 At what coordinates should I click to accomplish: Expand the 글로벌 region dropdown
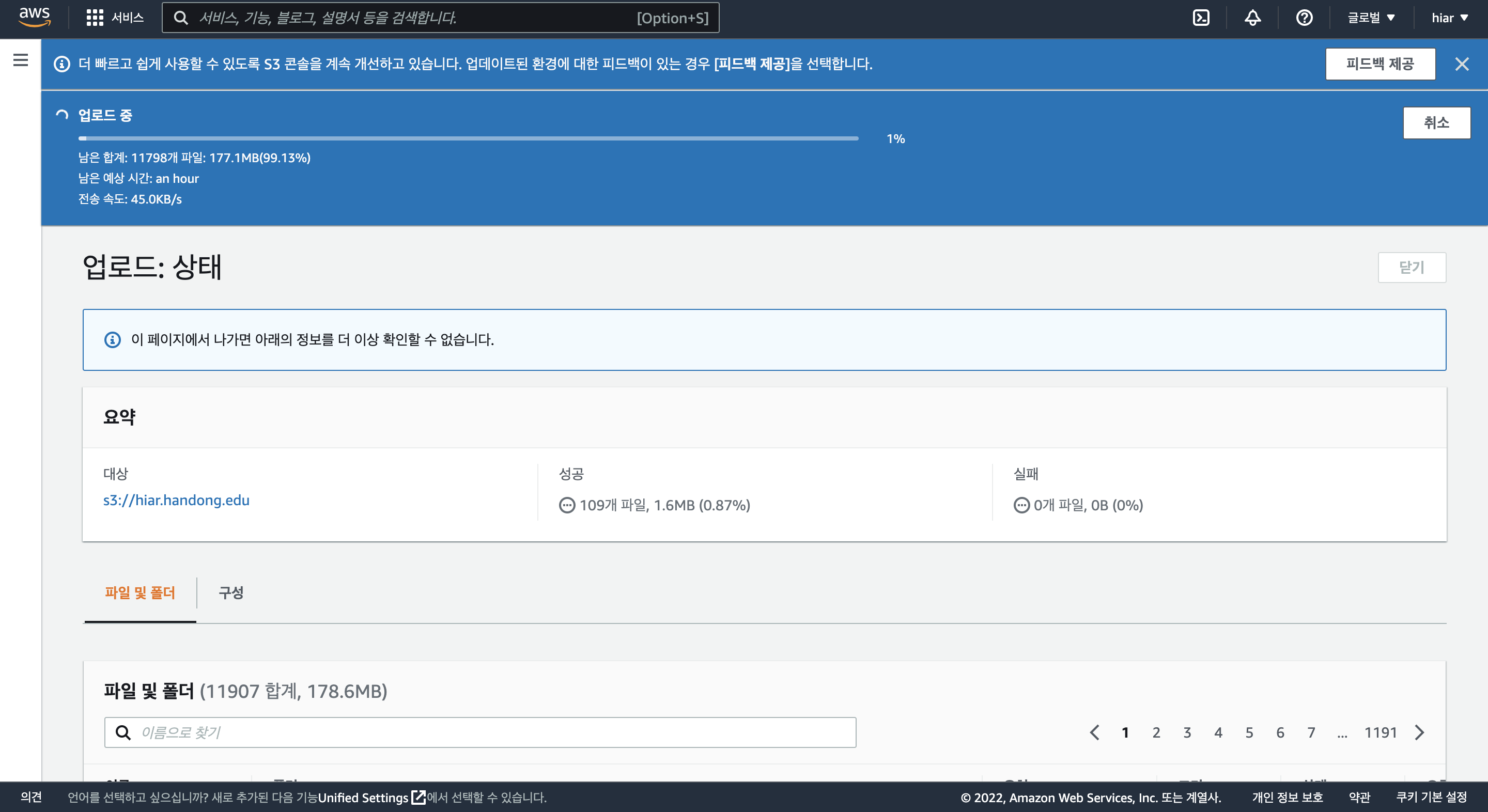1371,18
